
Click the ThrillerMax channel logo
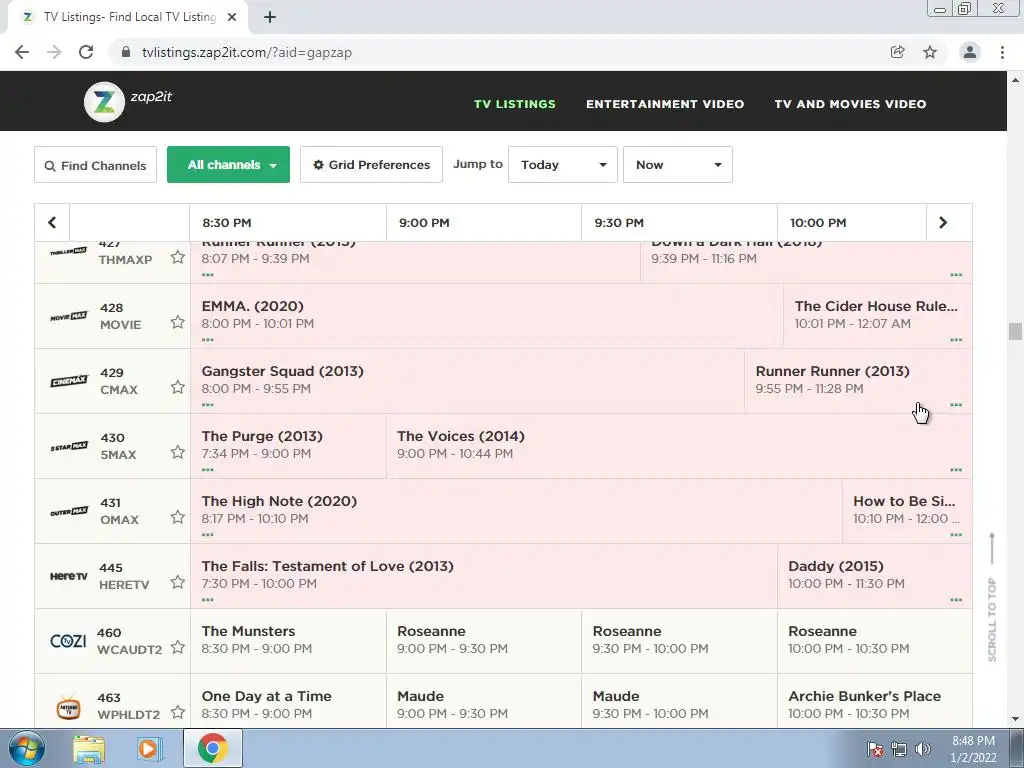tap(69, 251)
